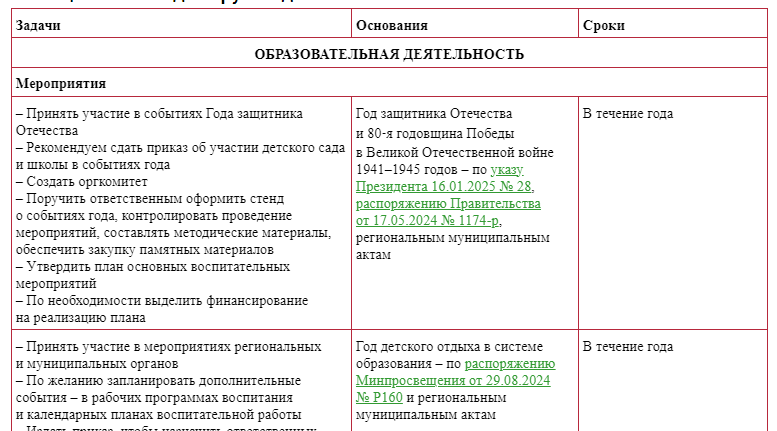Click 'Год защитника Отечества' text in Основания
This screenshot has width=777, height=431.
pos(434,114)
